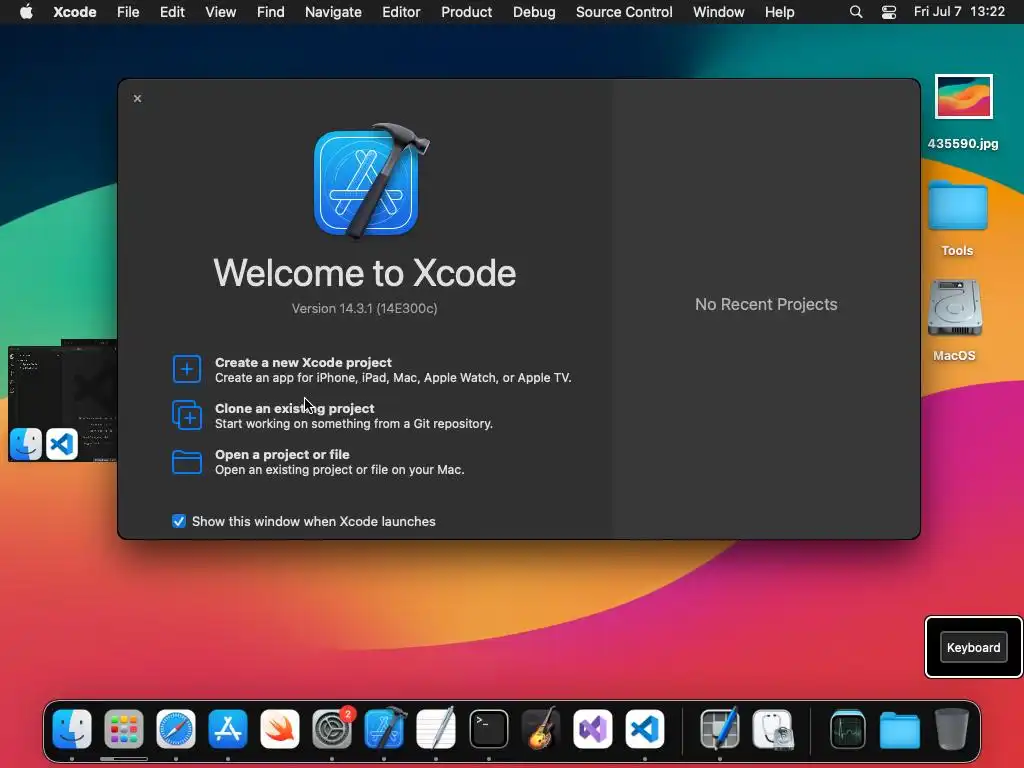Open Launchpad from the Dock
This screenshot has width=1024, height=768.
click(x=123, y=729)
